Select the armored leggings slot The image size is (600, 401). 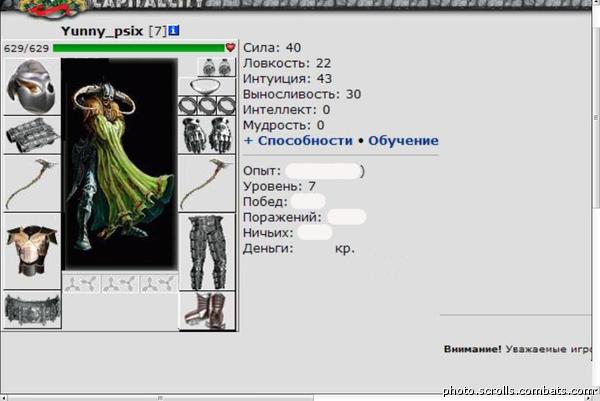click(207, 252)
